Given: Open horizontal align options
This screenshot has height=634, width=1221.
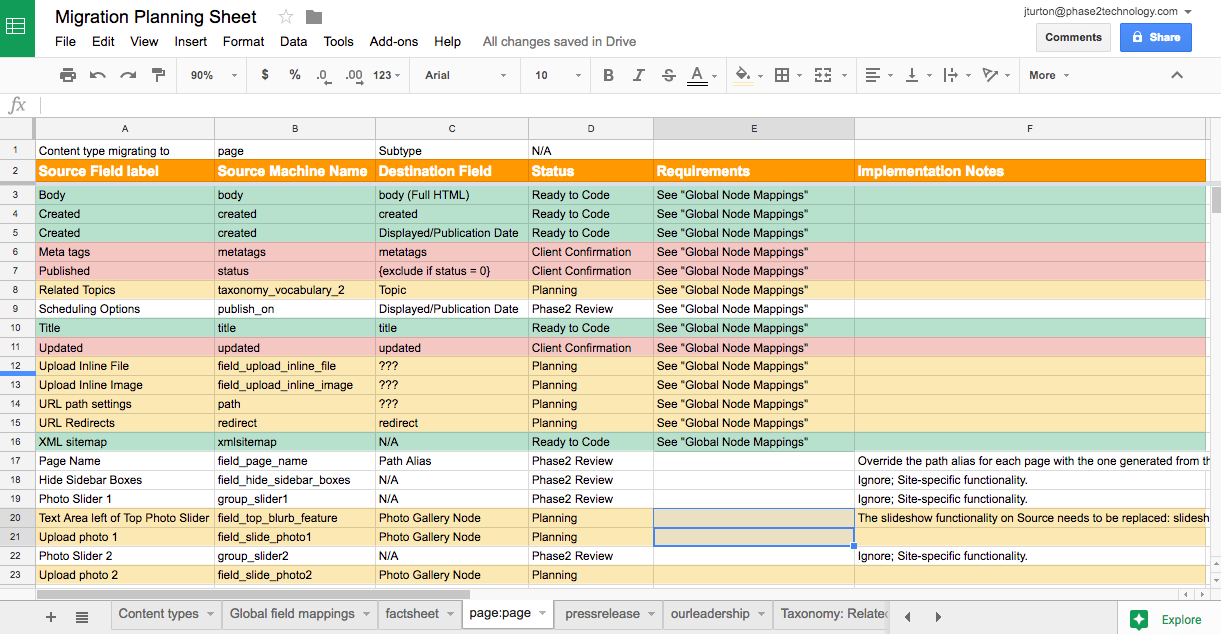Looking at the screenshot, I should point(872,75).
